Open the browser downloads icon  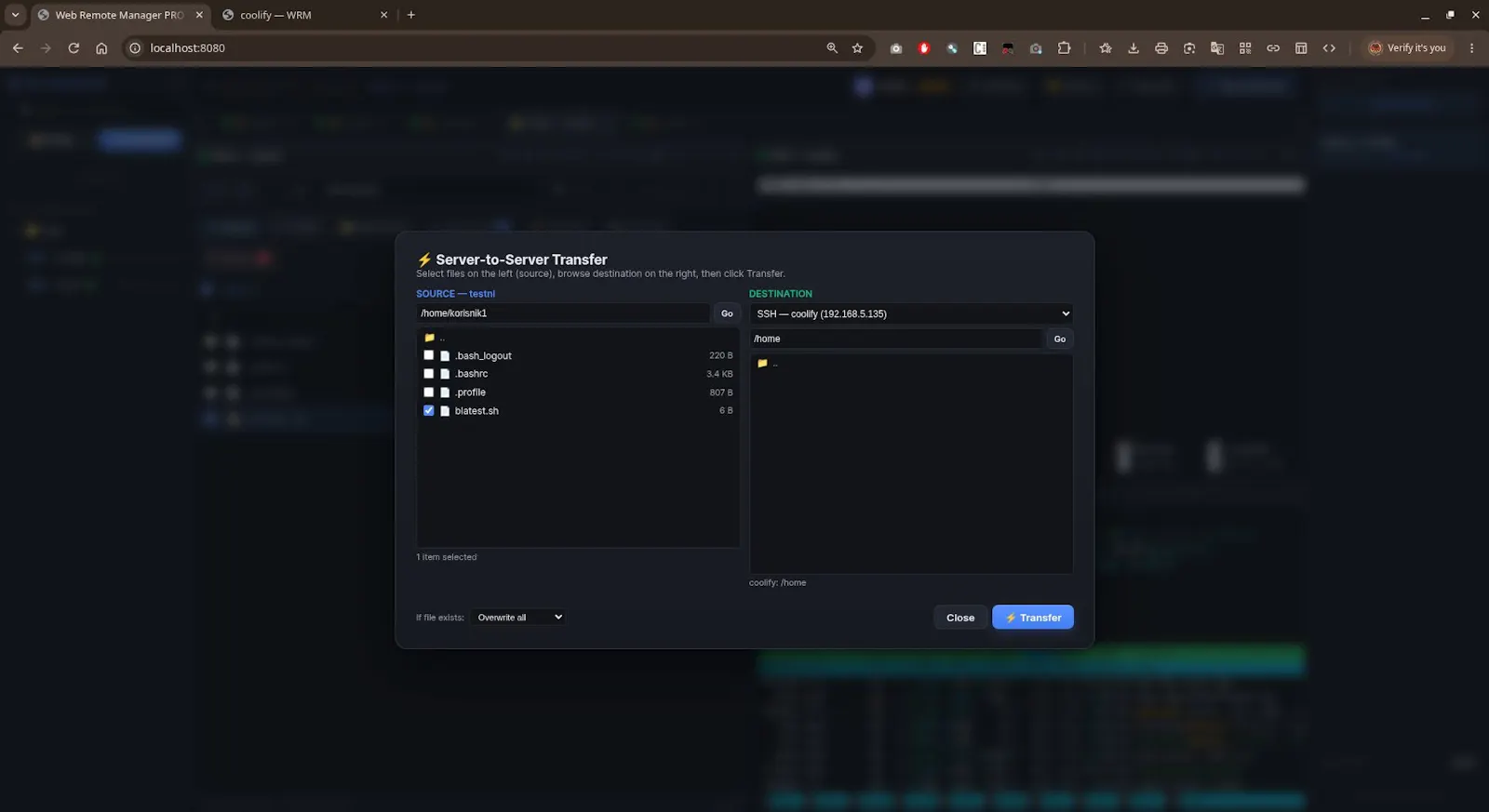[x=1134, y=48]
